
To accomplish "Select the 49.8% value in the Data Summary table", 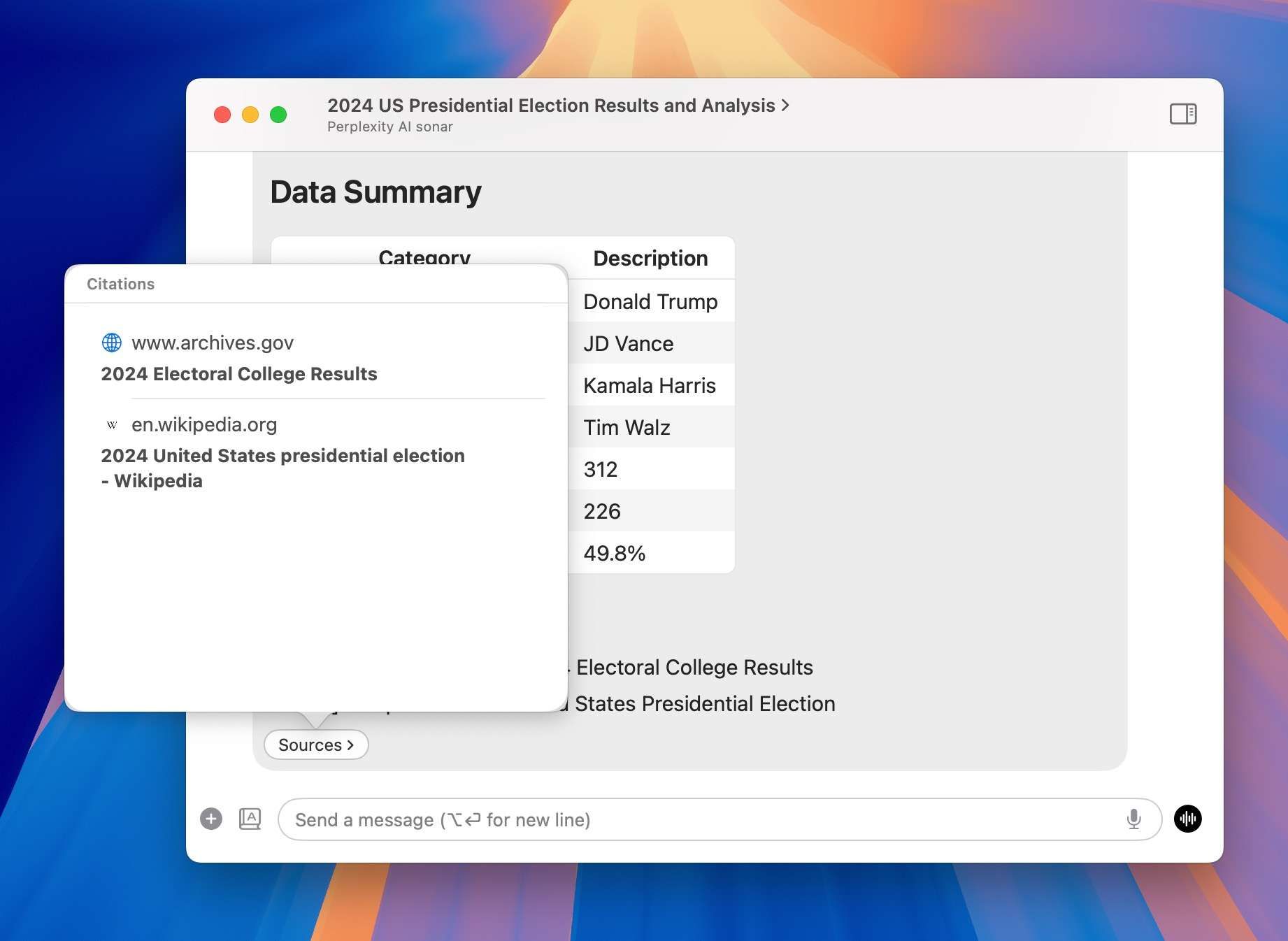I will pos(614,552).
